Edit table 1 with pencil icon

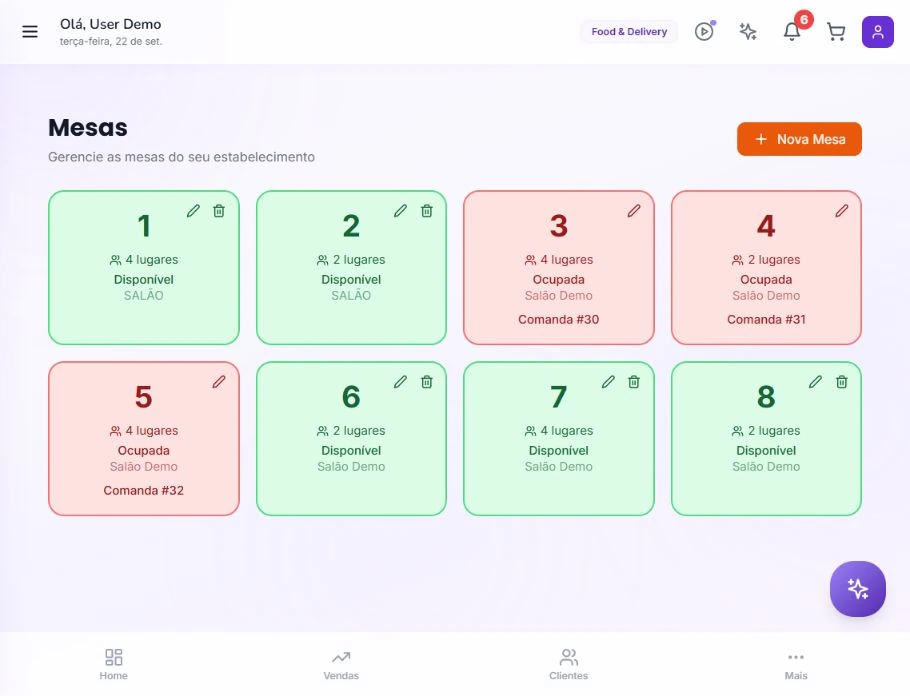click(x=193, y=211)
